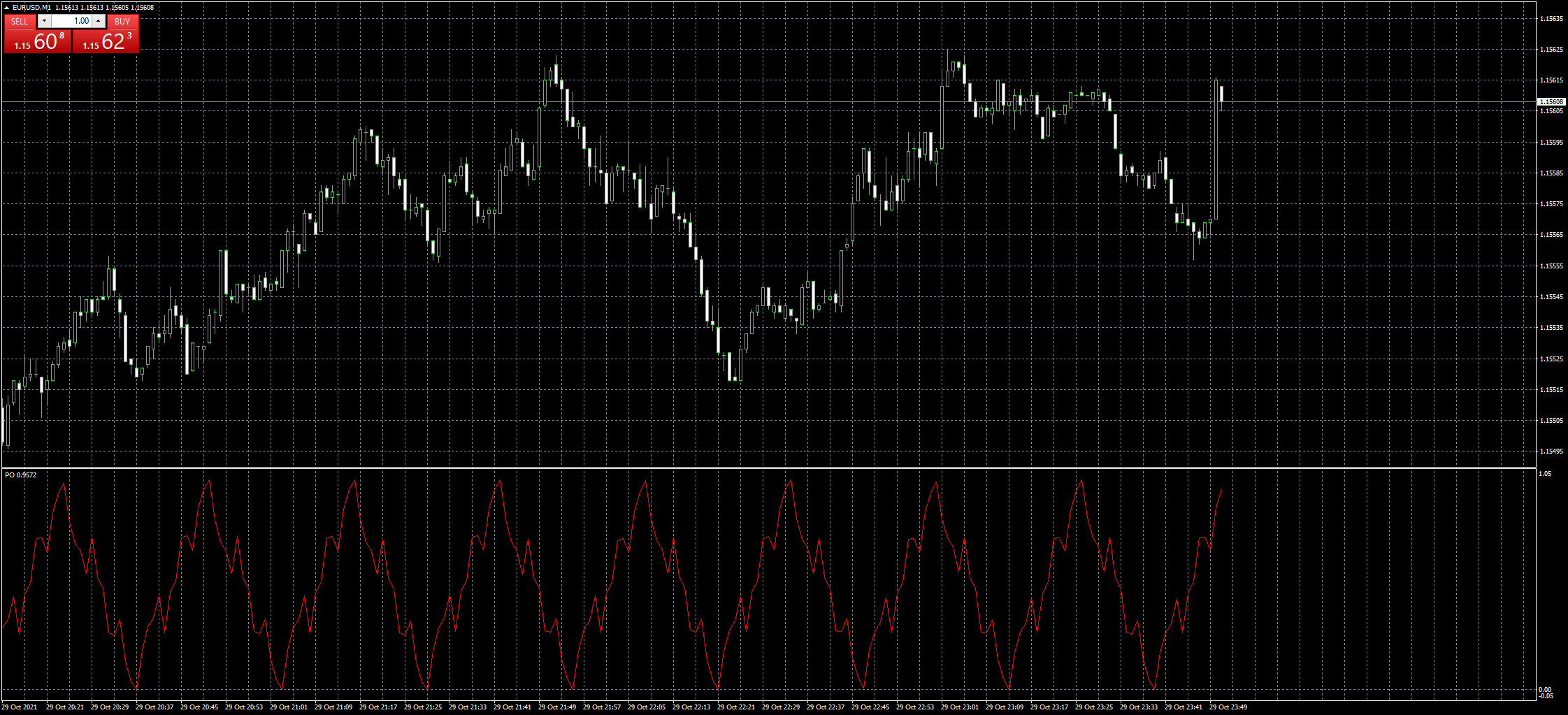Click the 1.15635 price scale label
Image resolution: width=1568 pixels, height=715 pixels.
click(x=1551, y=19)
